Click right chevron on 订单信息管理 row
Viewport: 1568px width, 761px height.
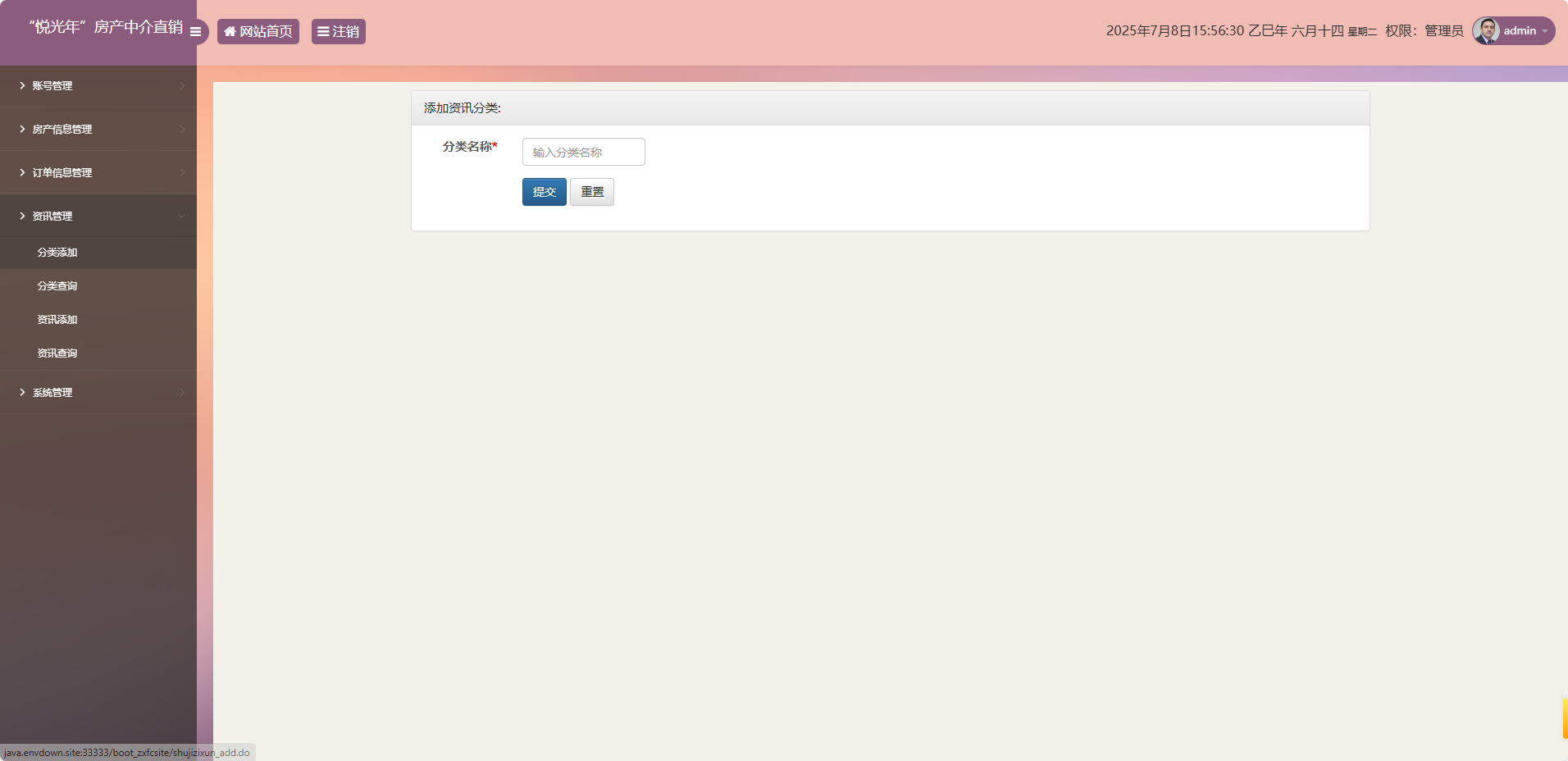182,172
